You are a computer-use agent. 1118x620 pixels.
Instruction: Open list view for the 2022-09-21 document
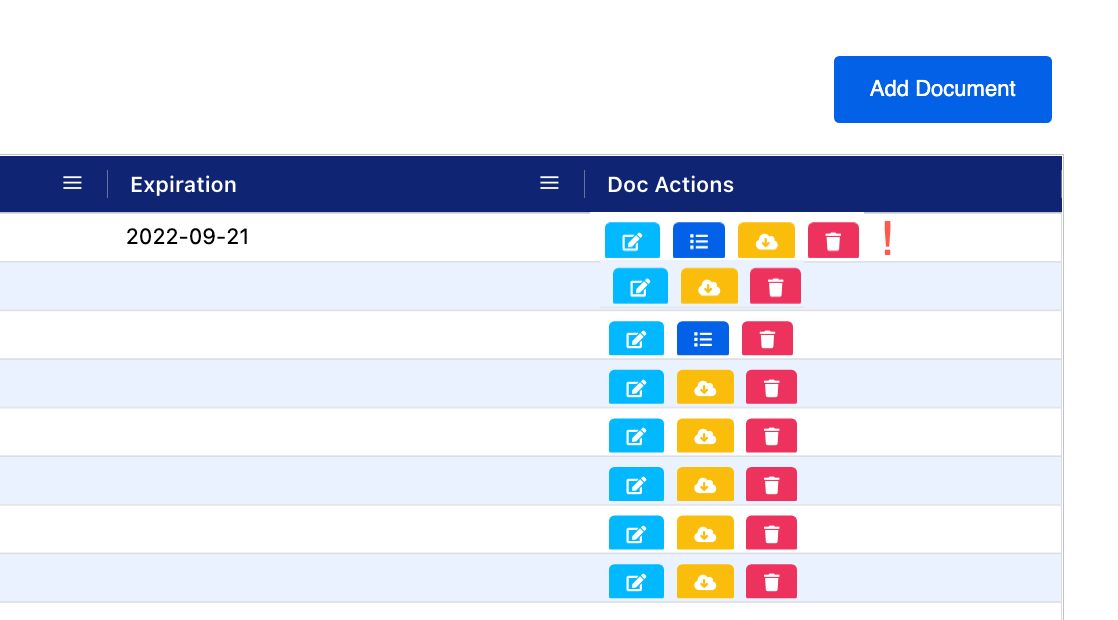pyautogui.click(x=699, y=241)
